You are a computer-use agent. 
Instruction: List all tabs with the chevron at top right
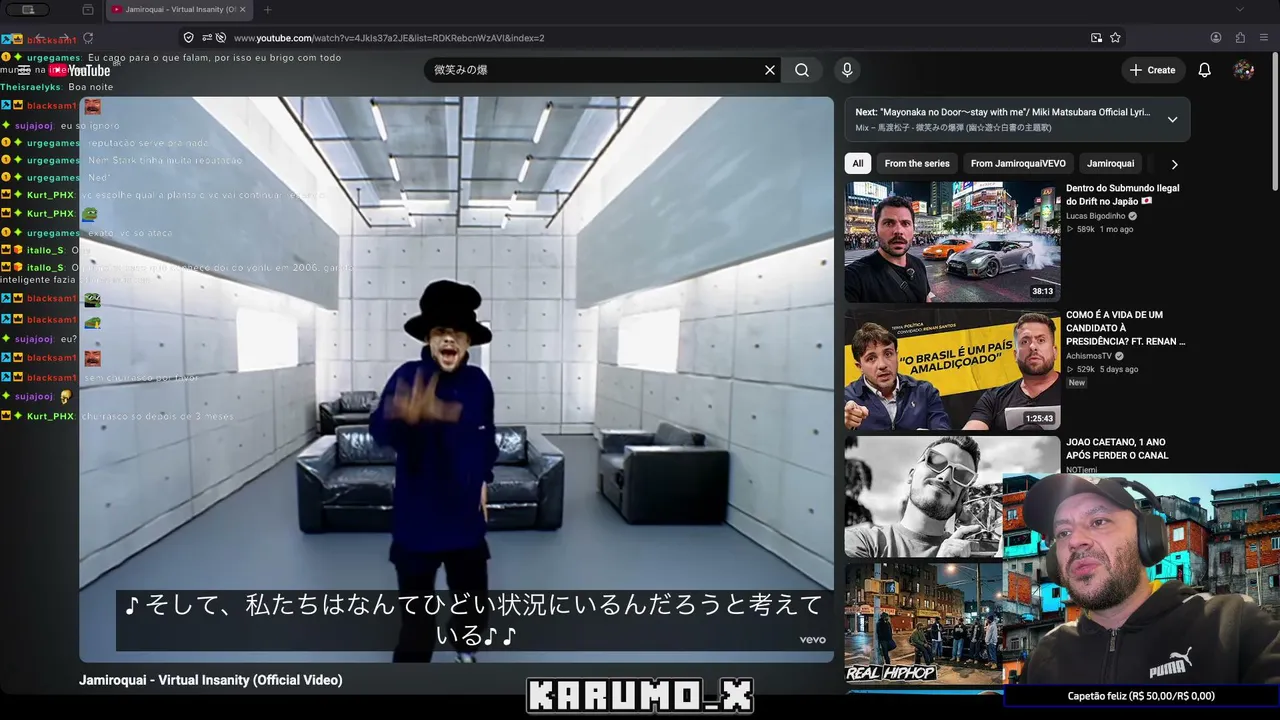pos(1241,10)
